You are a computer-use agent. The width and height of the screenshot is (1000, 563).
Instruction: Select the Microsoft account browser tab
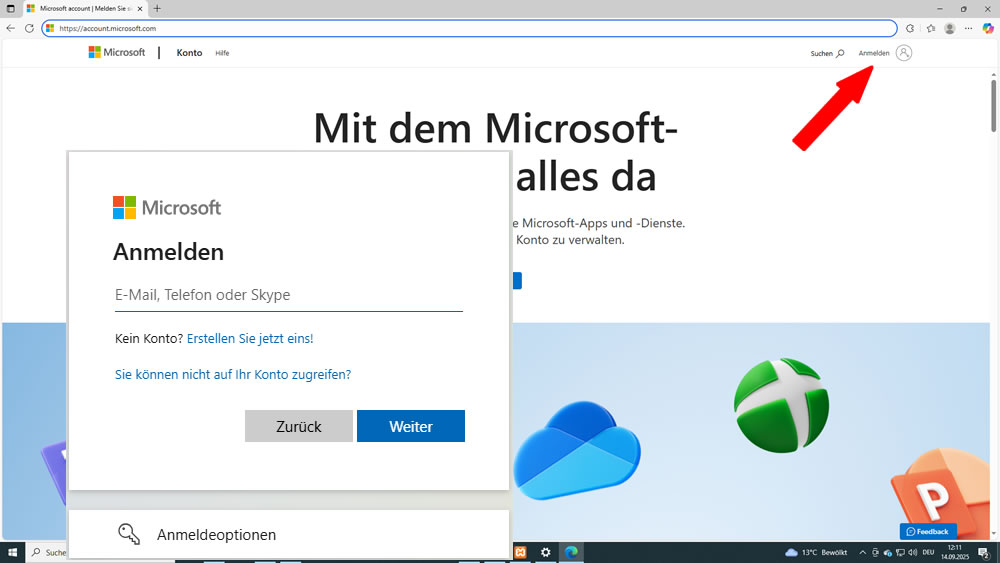[85, 8]
